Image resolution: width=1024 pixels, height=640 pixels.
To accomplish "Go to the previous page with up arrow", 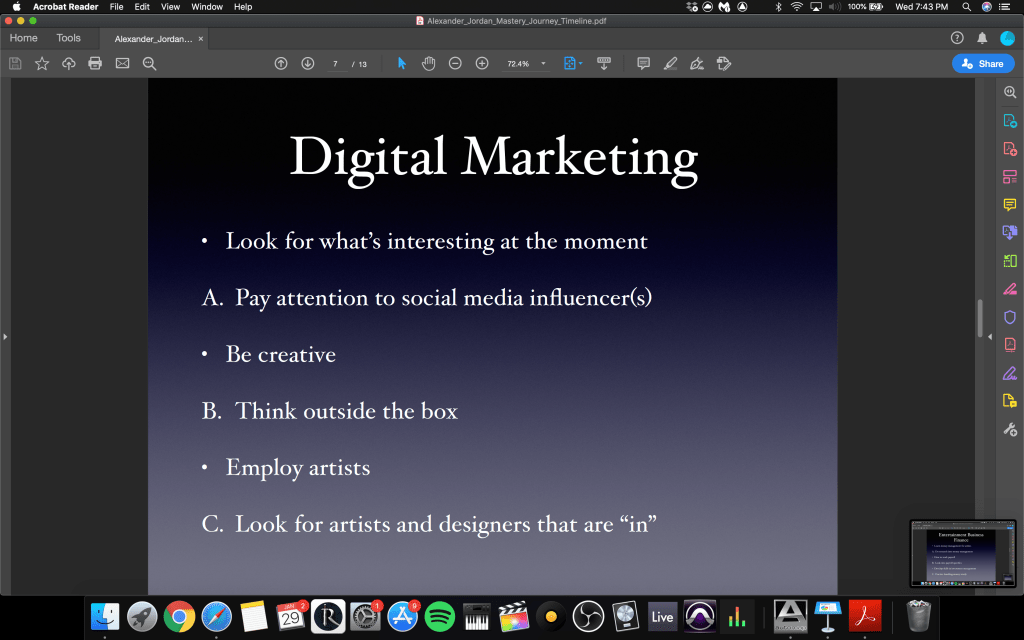I will coord(281,63).
